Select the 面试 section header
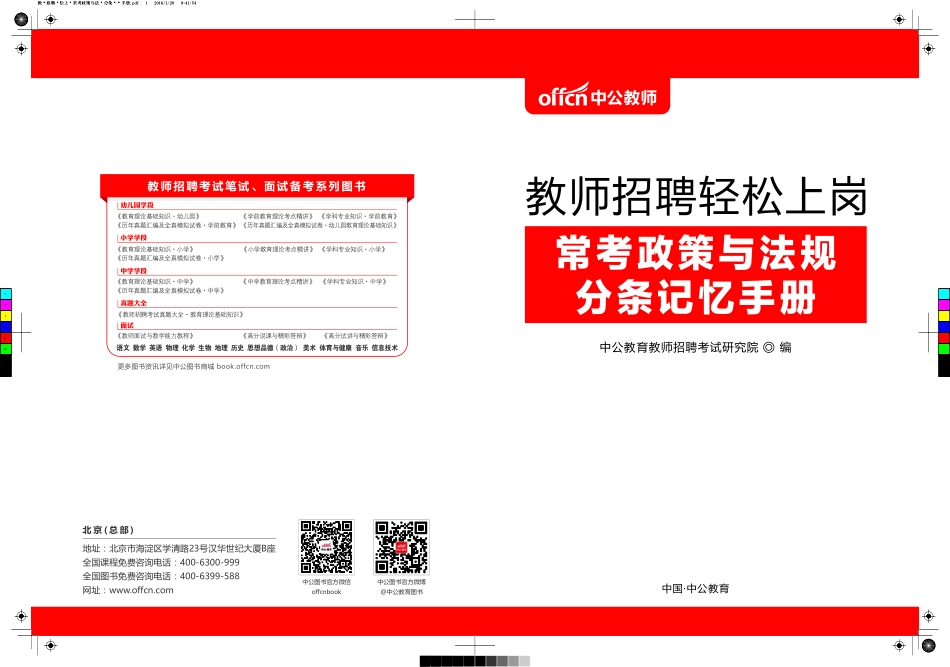 coord(128,326)
